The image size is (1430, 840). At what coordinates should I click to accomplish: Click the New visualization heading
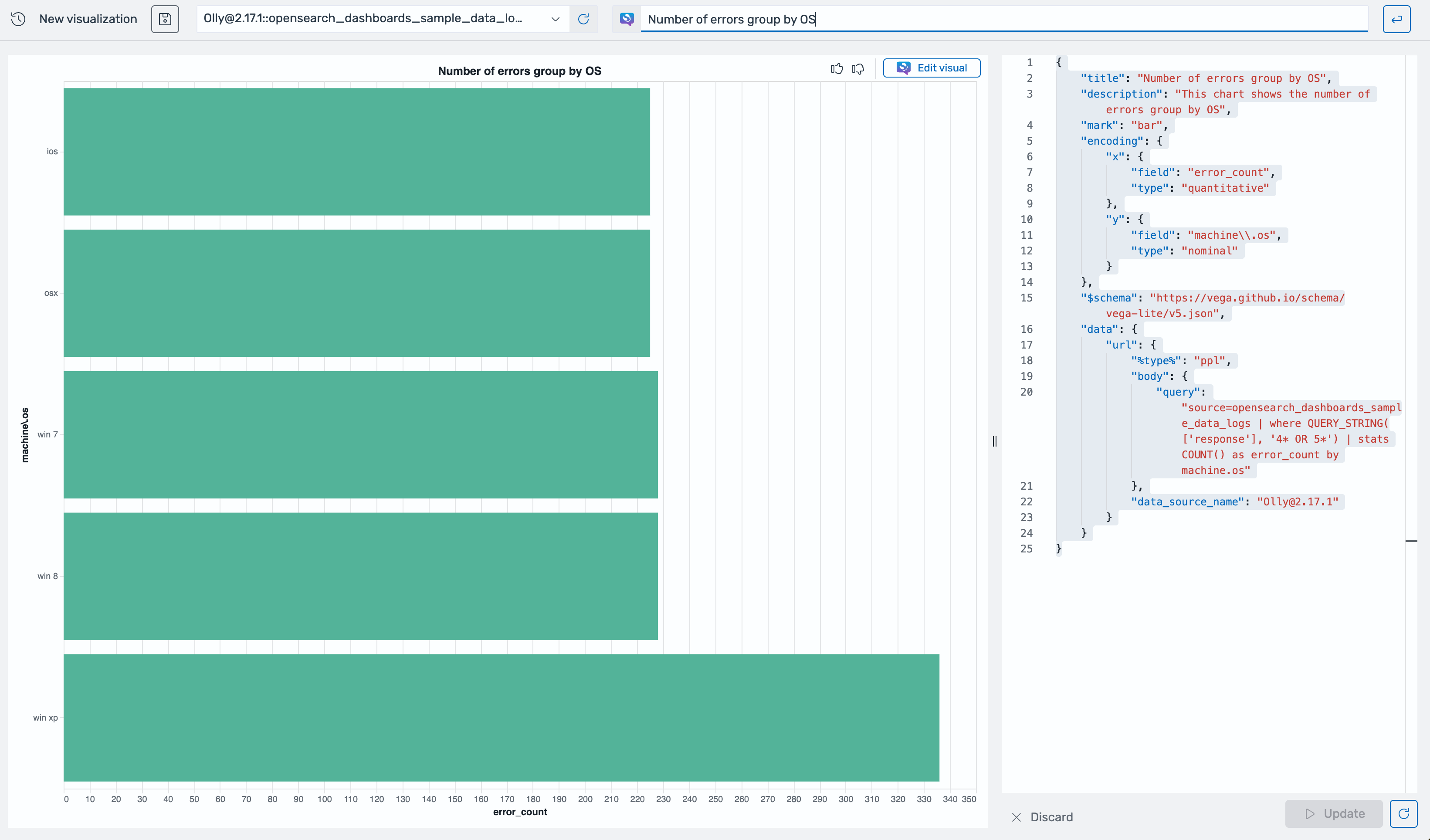(88, 19)
